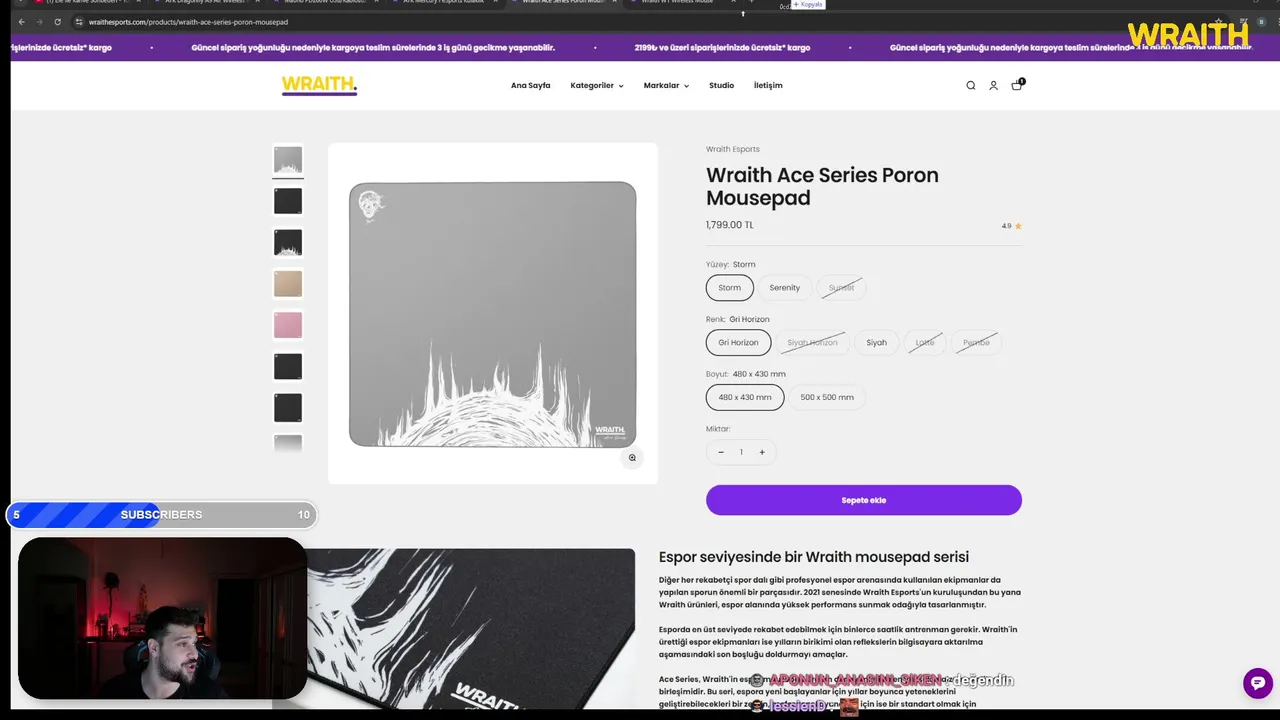This screenshot has height=720, width=1280.
Task: Select the crossed-out Sunset surface option
Action: pyautogui.click(x=842, y=288)
